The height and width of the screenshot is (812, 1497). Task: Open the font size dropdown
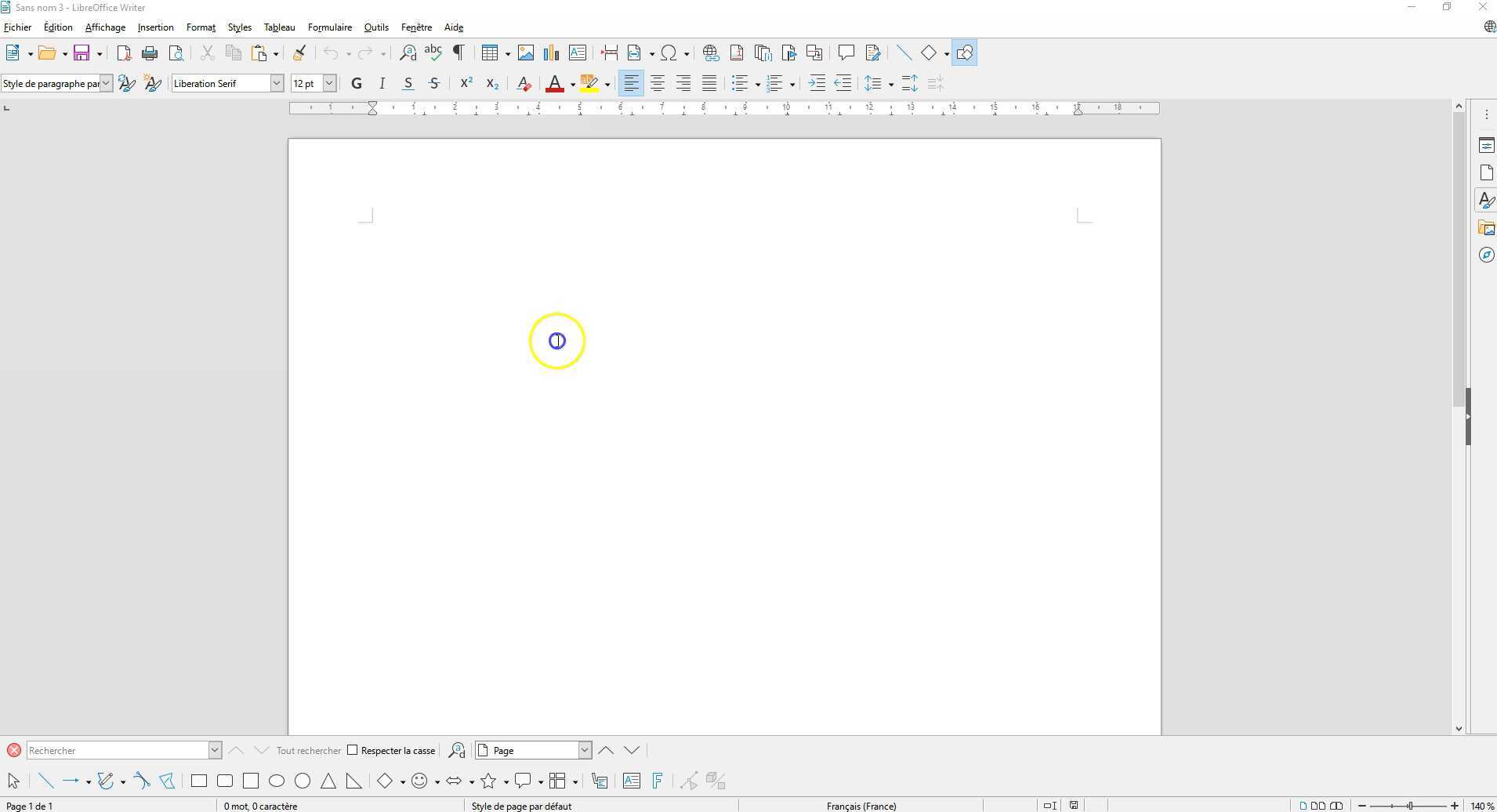329,83
